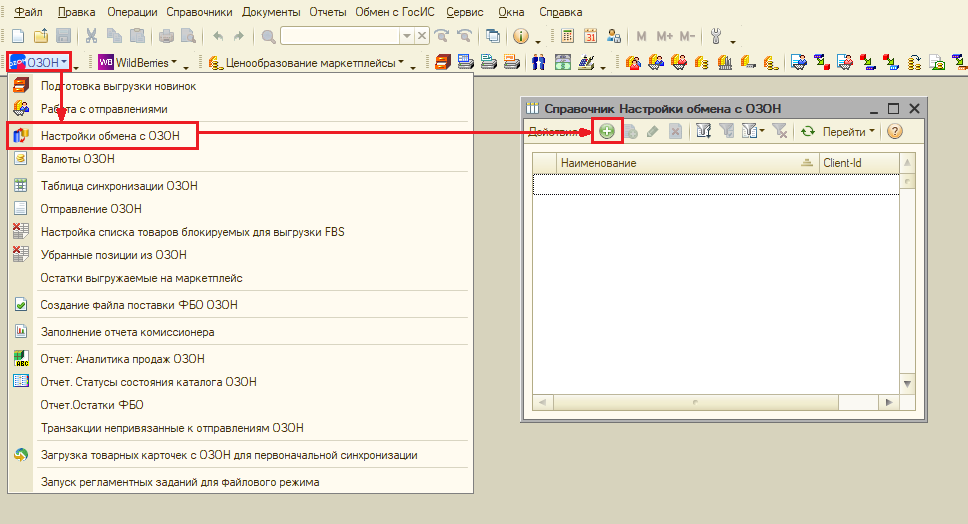Sort by the Наименование column header
Viewport: 968px width, 524px height.
coord(687,163)
